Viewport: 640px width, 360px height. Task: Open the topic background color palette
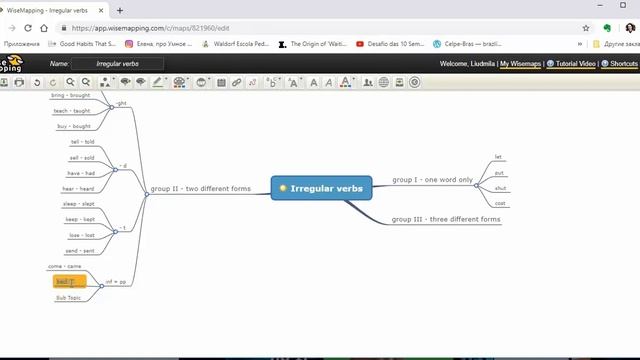coord(180,82)
